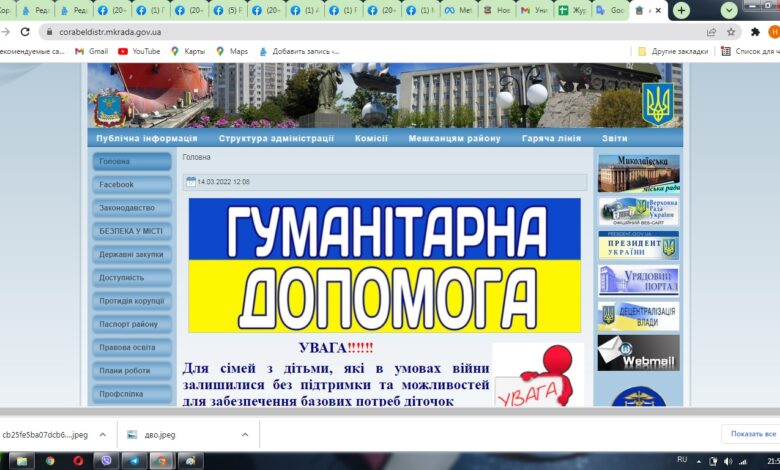Click the 'Facebook' sidebar button
This screenshot has width=780, height=470.
132,185
